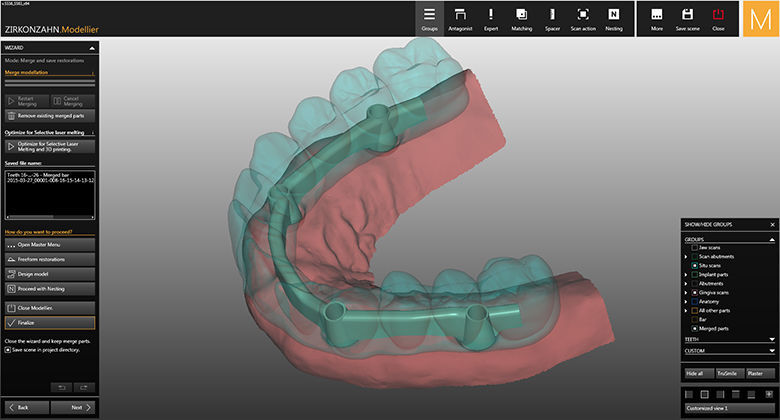Click Customized view 1 button
Viewport: 780px width, 420px height.
pos(730,408)
